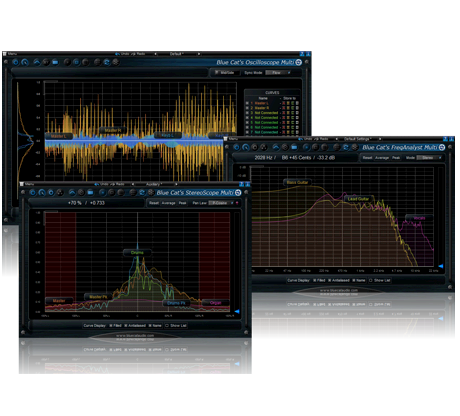Click the blue folder icon in Oscilloscope toolbar
Image resolution: width=460 pixels, height=416 pixels.
(55, 62)
